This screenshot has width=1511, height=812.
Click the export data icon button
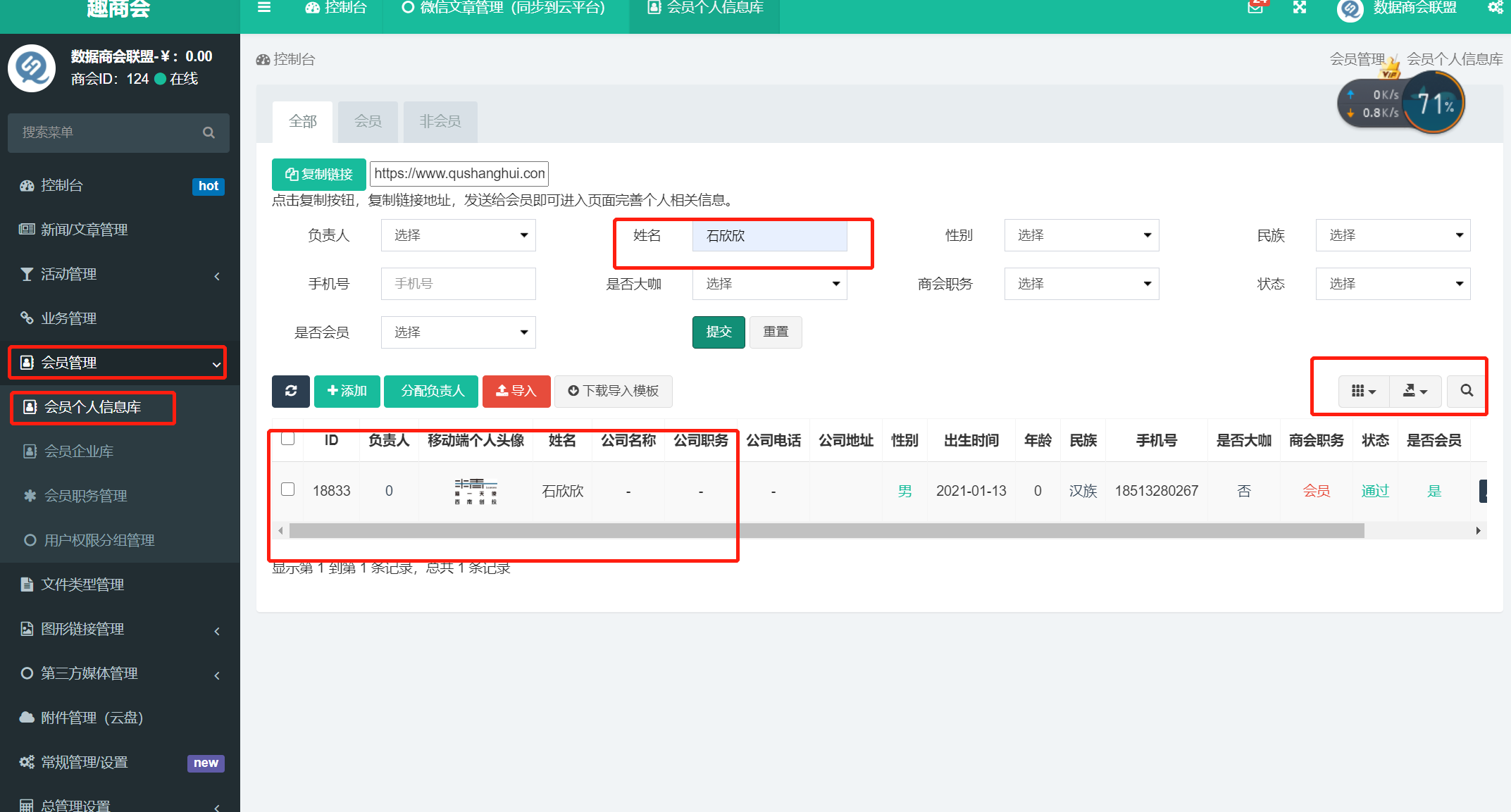click(x=1414, y=391)
